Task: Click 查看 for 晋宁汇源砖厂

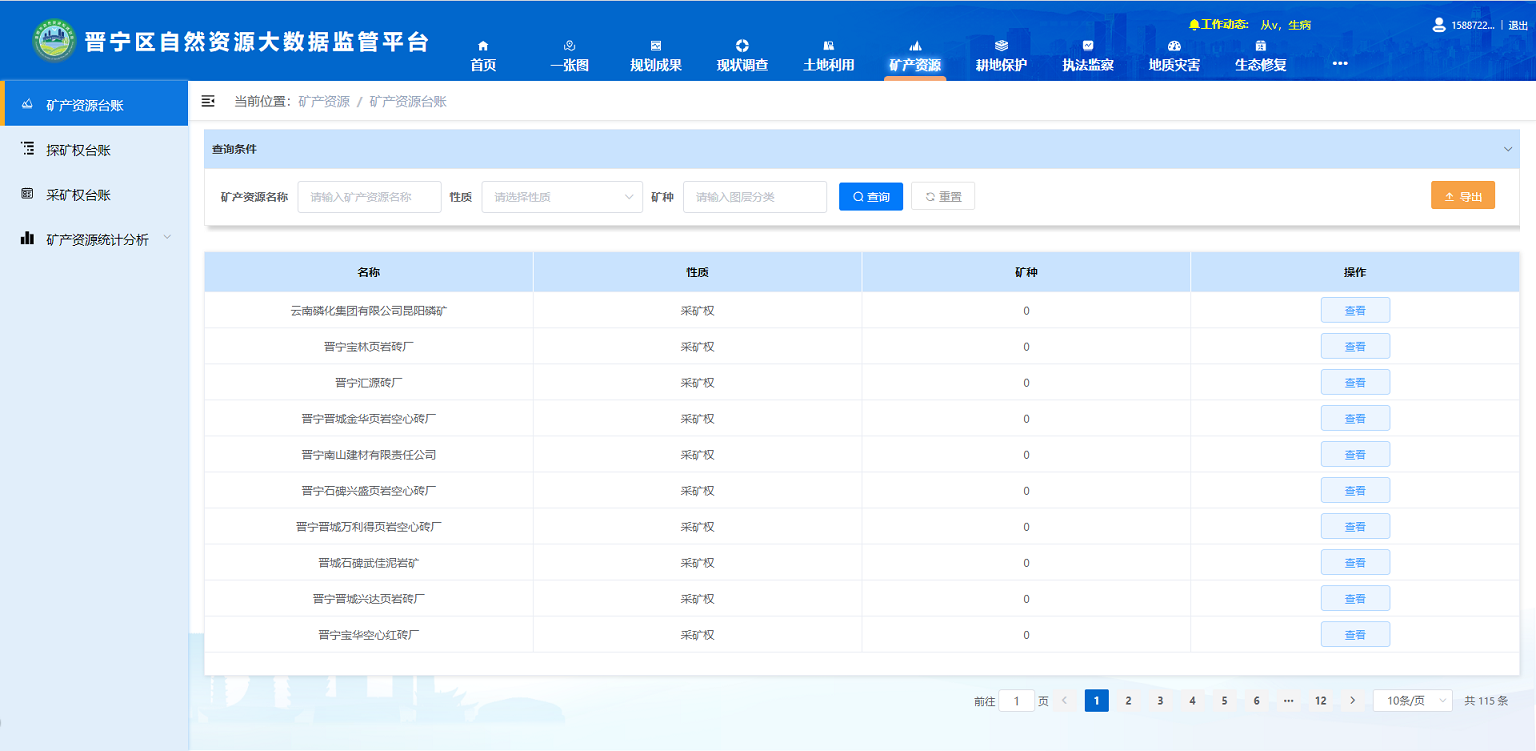Action: (x=1355, y=382)
